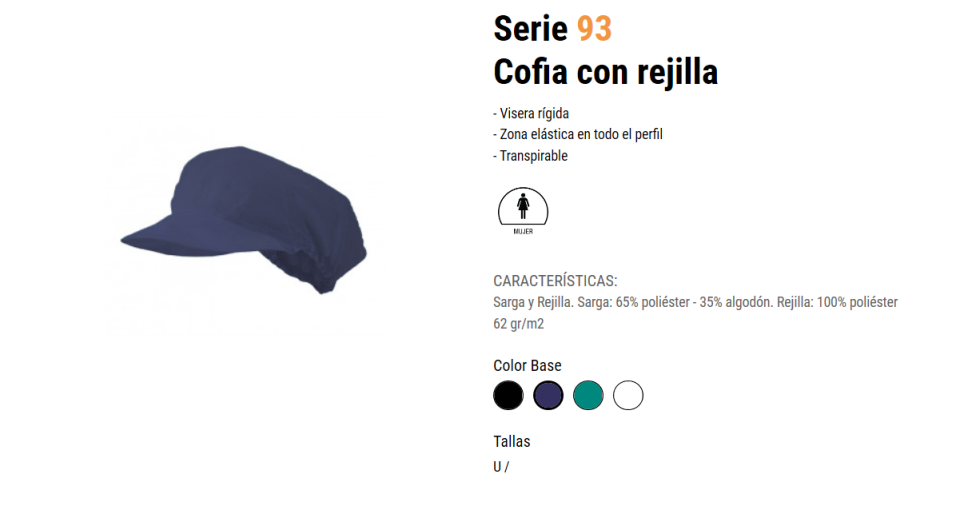Click the Tallas label
Screen dimensions: 960x506
click(x=512, y=441)
